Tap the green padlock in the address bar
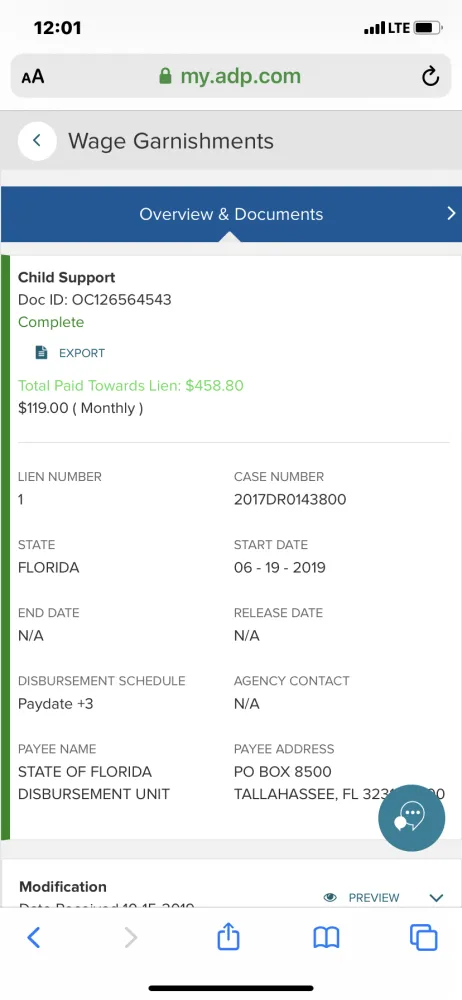This screenshot has height=1000, width=462. tap(165, 77)
